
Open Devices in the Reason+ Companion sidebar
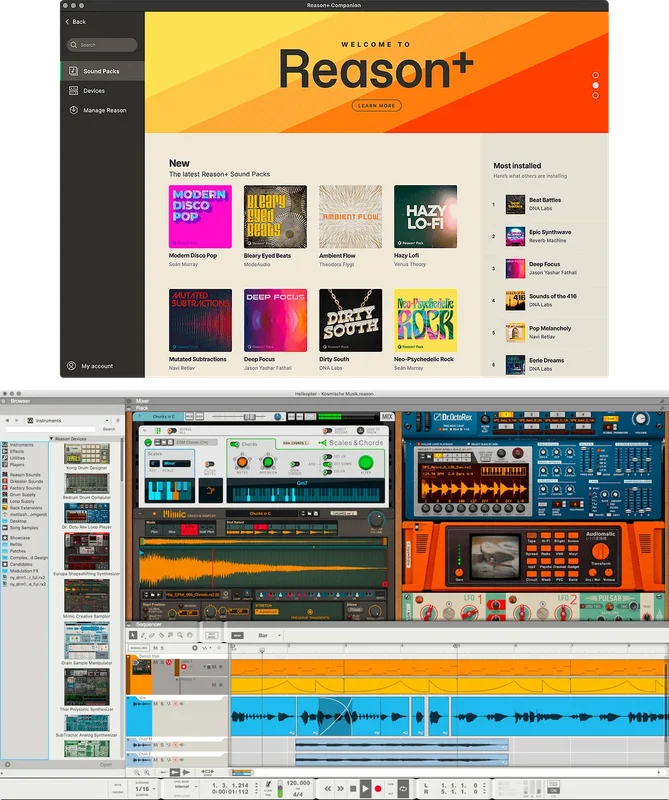102,90
